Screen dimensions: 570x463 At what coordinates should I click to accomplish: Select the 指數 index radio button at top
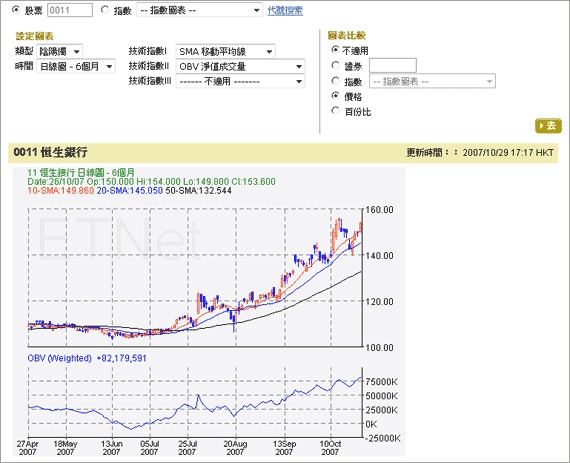click(105, 10)
